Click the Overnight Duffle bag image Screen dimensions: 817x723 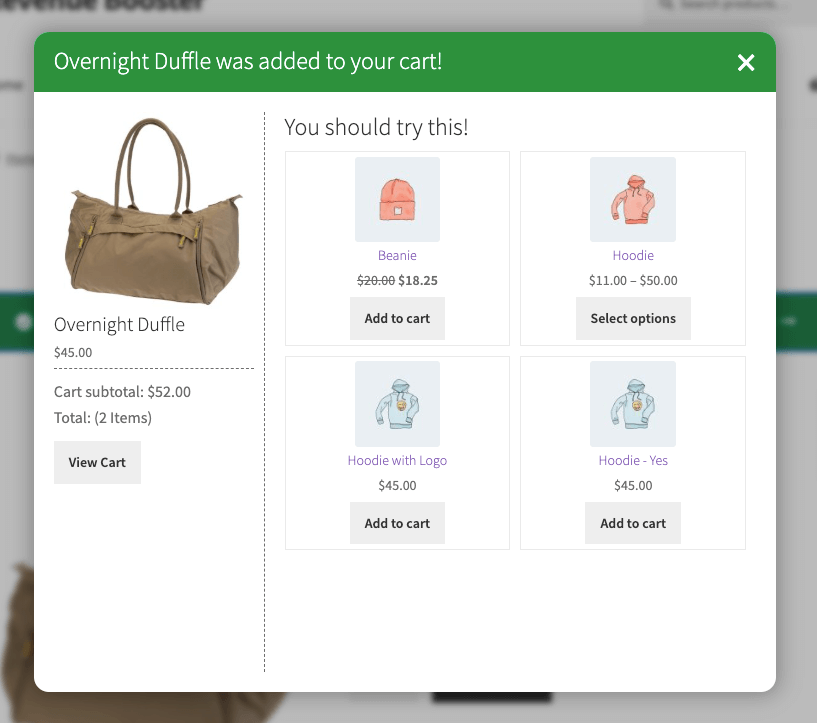coord(154,211)
